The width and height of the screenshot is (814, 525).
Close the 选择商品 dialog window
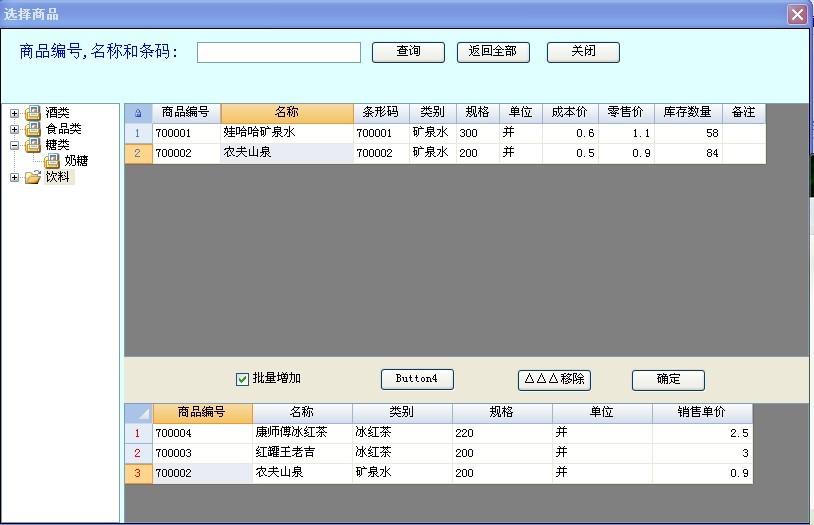797,14
